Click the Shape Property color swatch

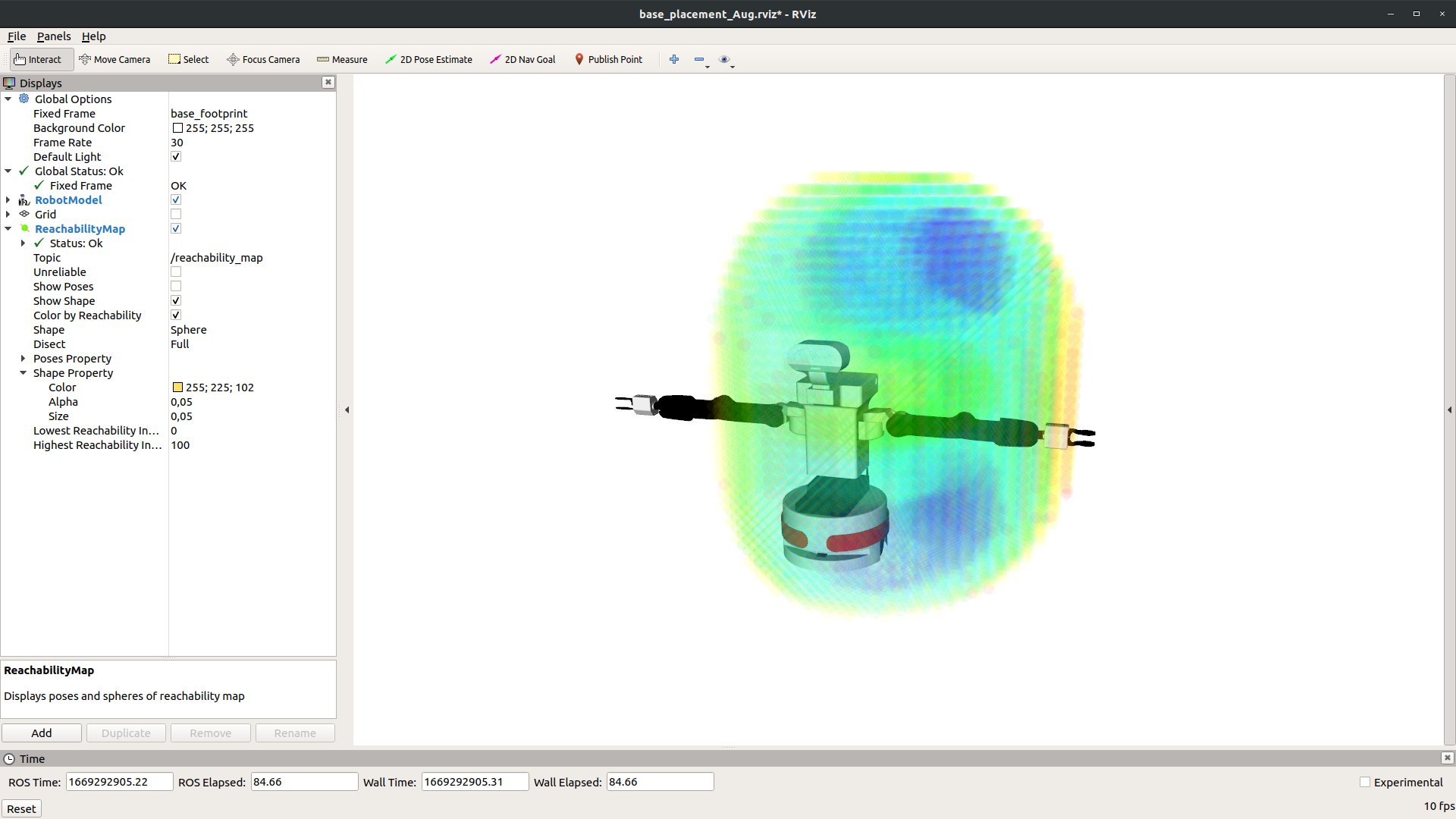pos(177,388)
